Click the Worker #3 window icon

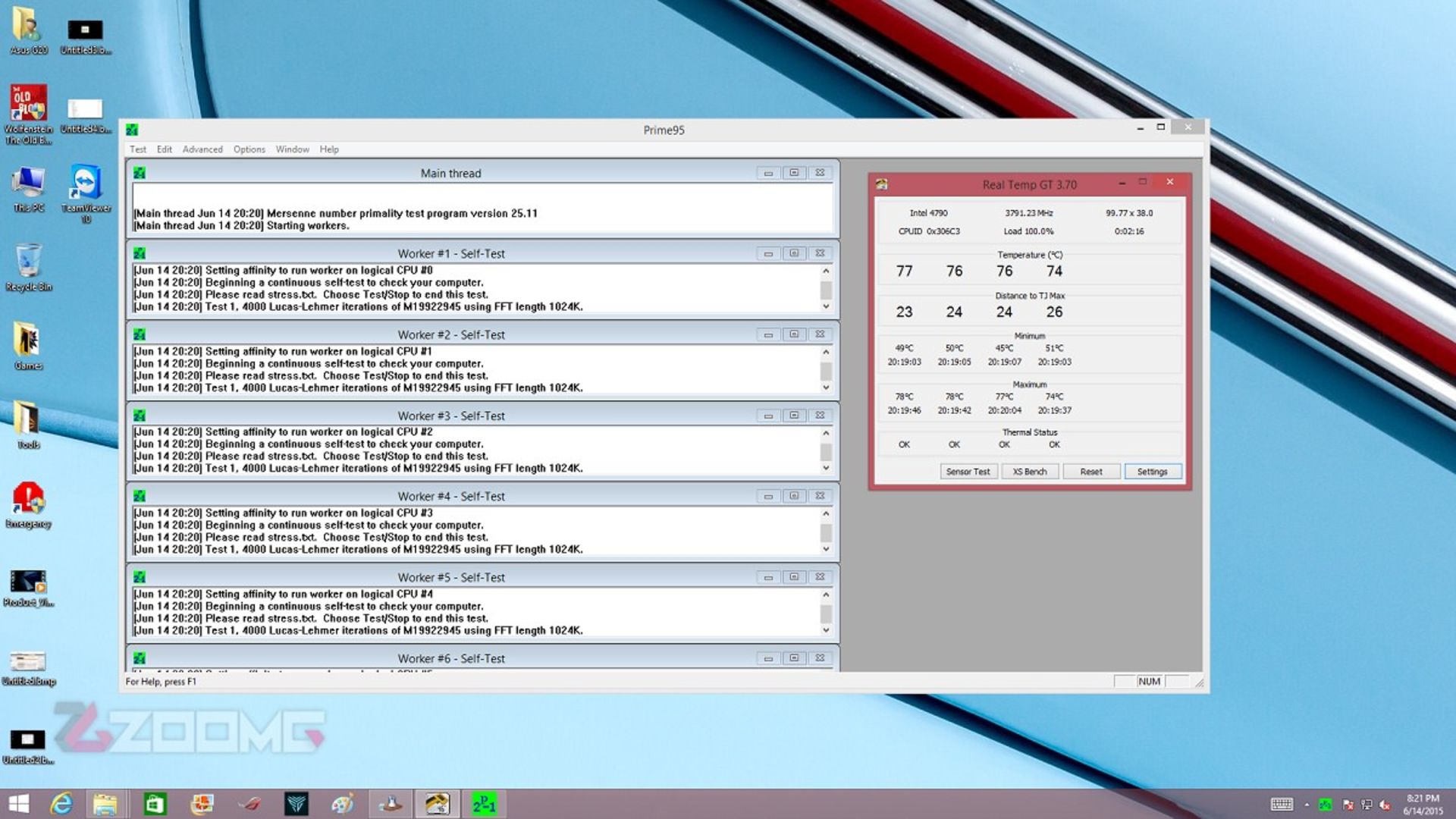(140, 416)
